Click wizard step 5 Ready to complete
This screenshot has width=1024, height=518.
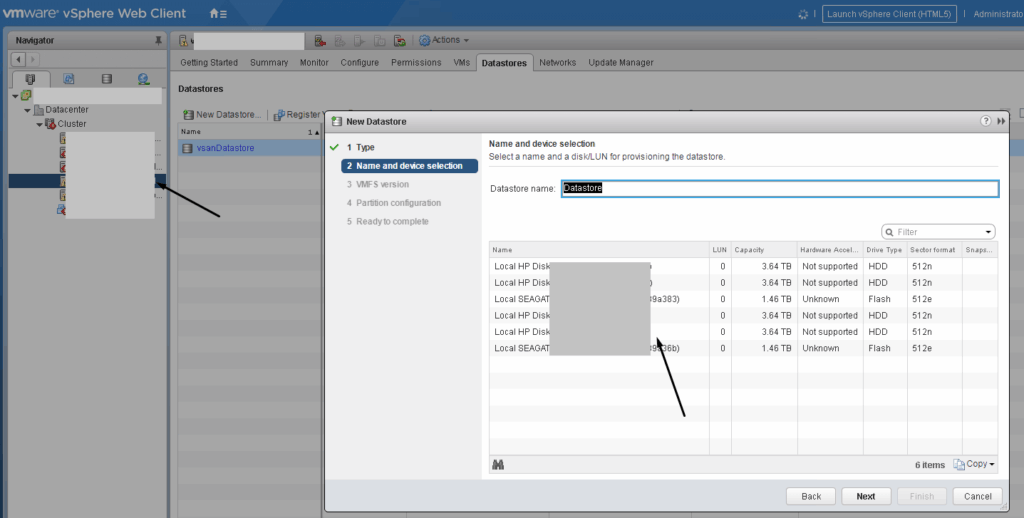pyautogui.click(x=388, y=221)
